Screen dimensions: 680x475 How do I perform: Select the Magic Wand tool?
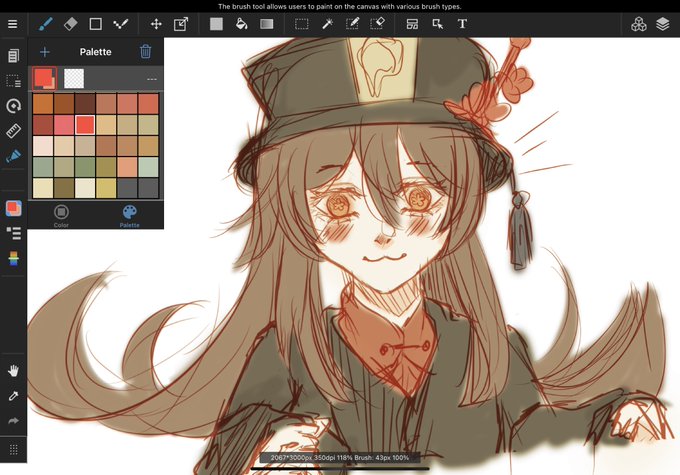tap(327, 24)
